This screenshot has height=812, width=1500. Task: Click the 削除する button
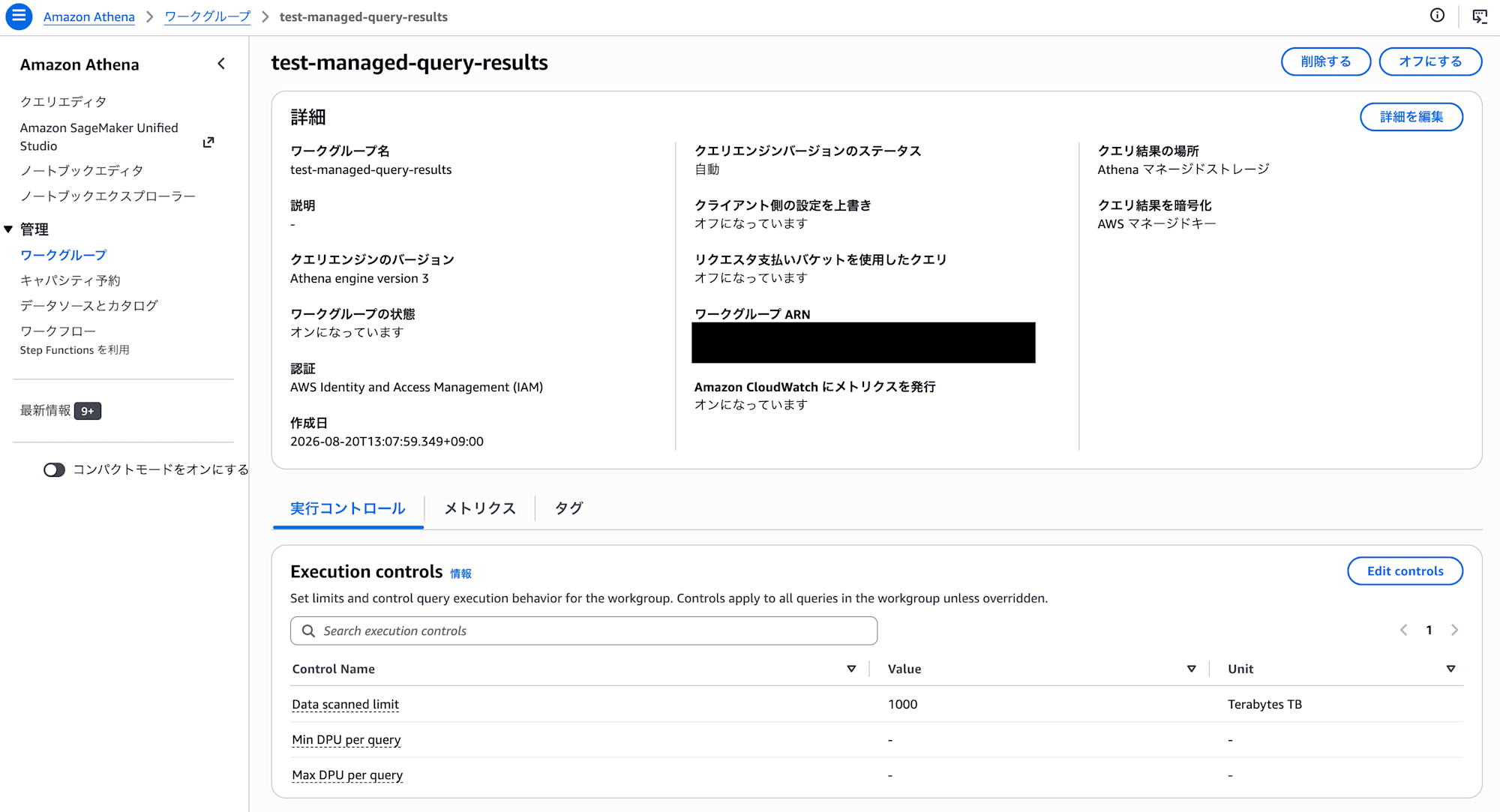1326,61
